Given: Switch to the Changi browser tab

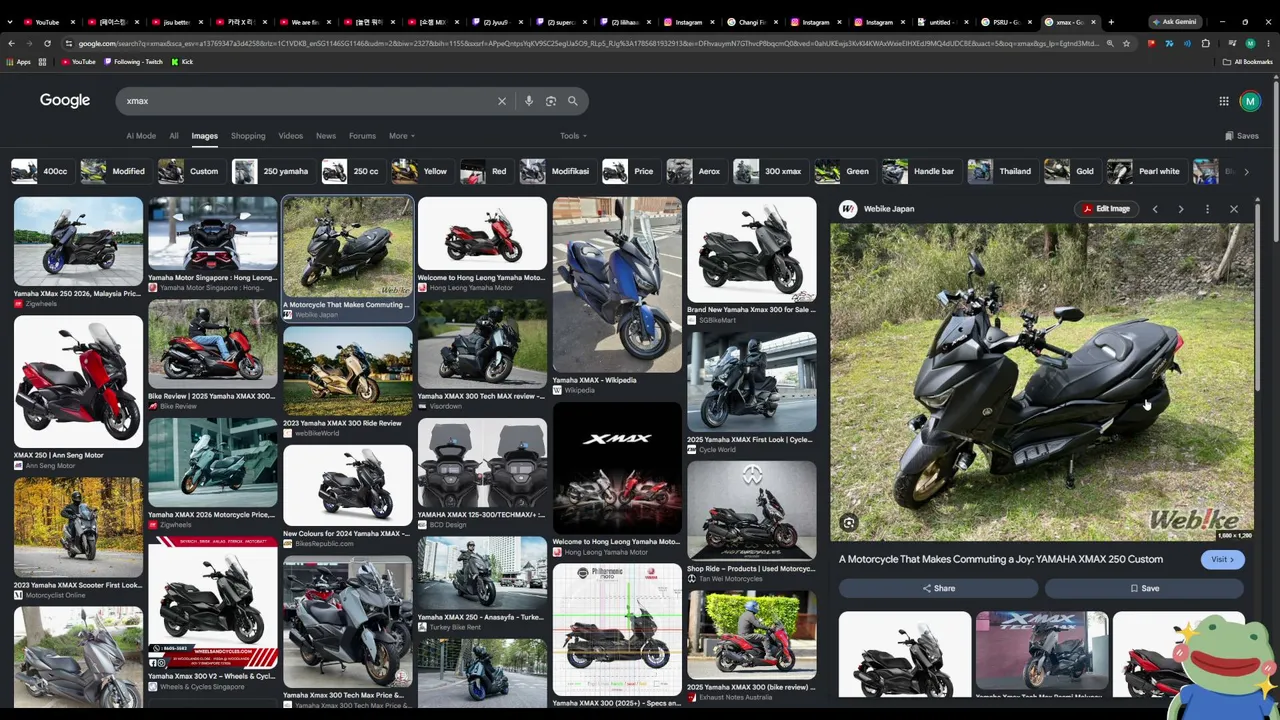Looking at the screenshot, I should pyautogui.click(x=752, y=21).
